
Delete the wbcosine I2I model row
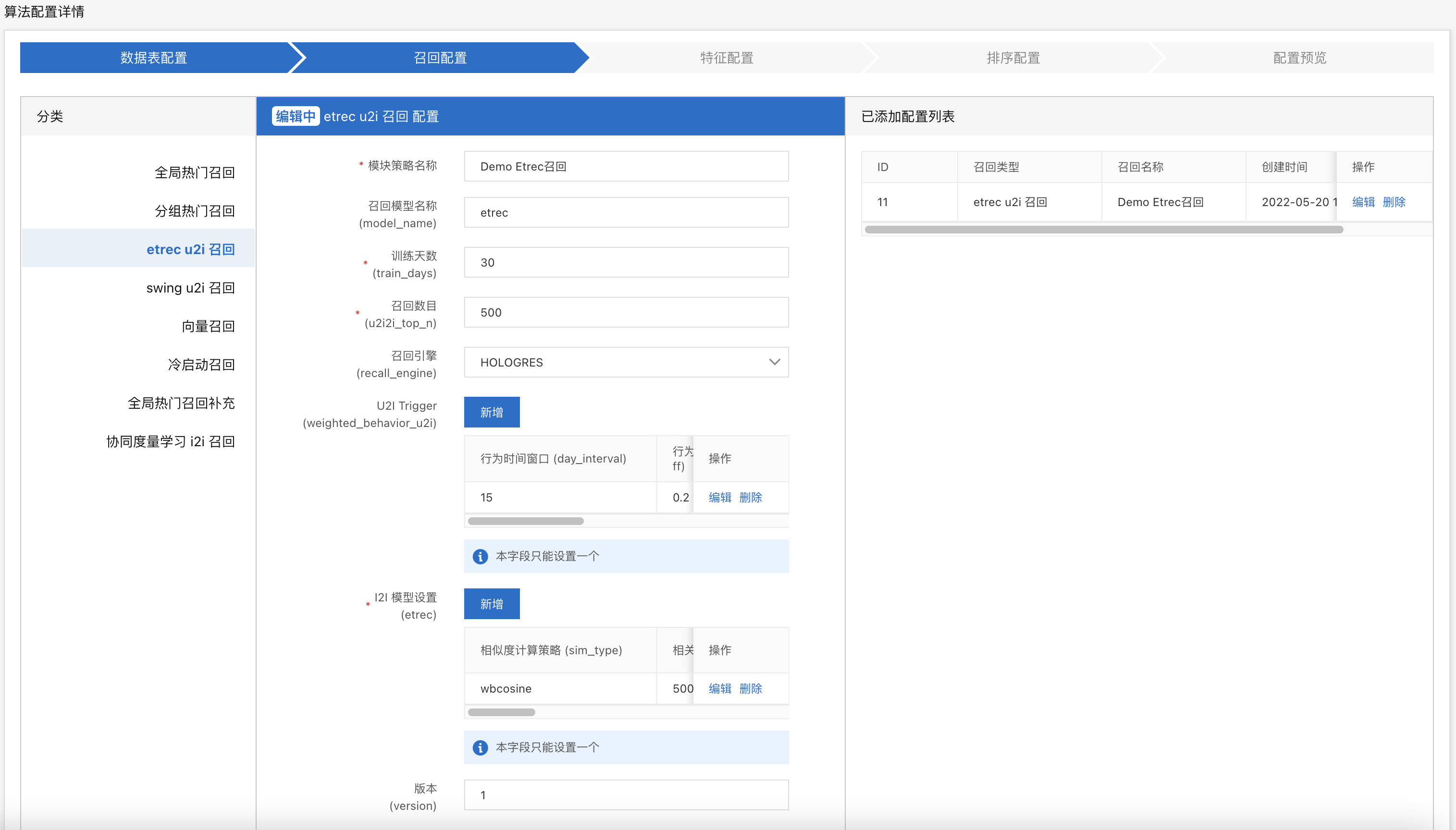click(x=751, y=689)
